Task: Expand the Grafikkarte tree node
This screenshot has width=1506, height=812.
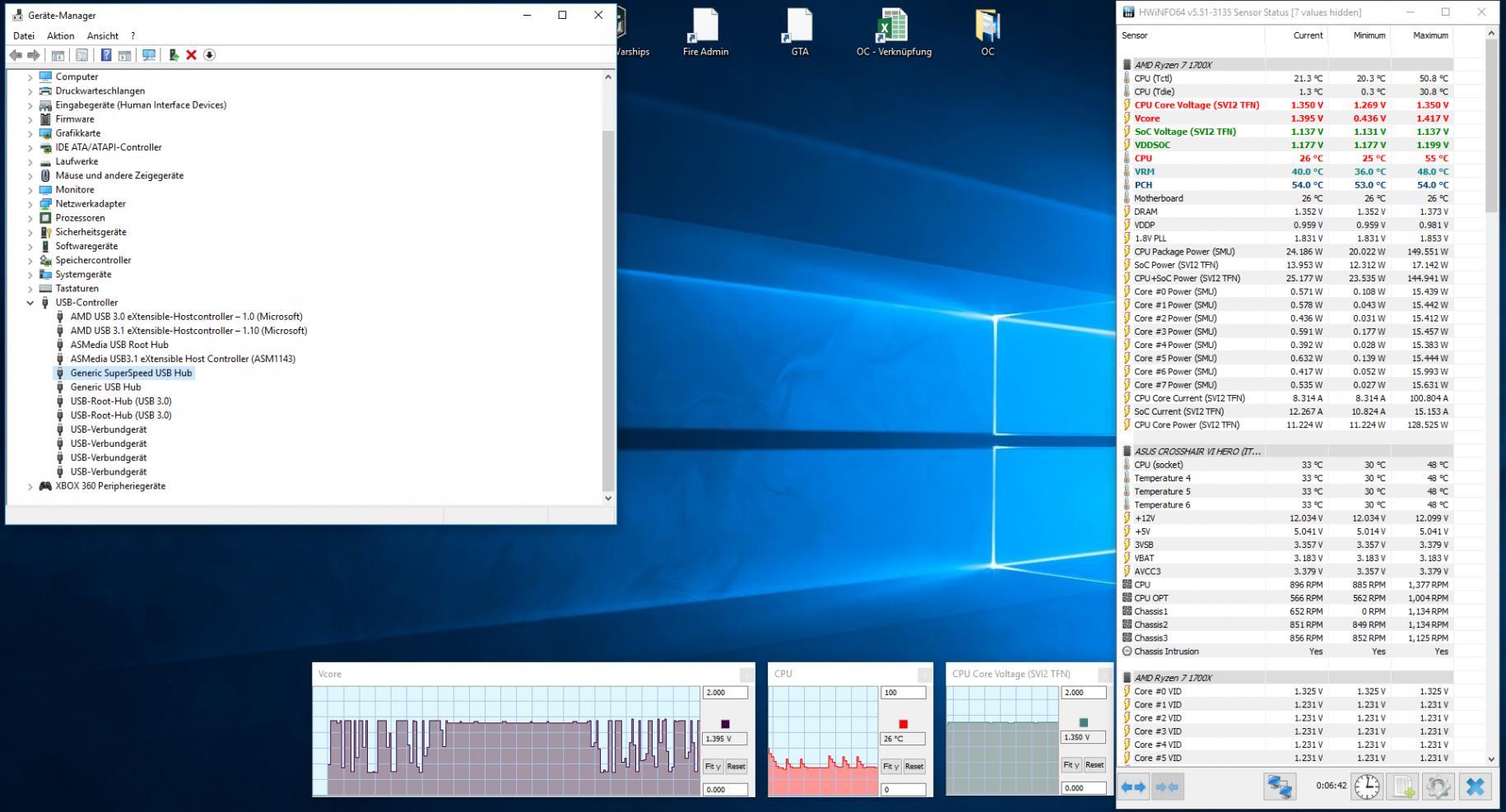Action: pos(30,133)
